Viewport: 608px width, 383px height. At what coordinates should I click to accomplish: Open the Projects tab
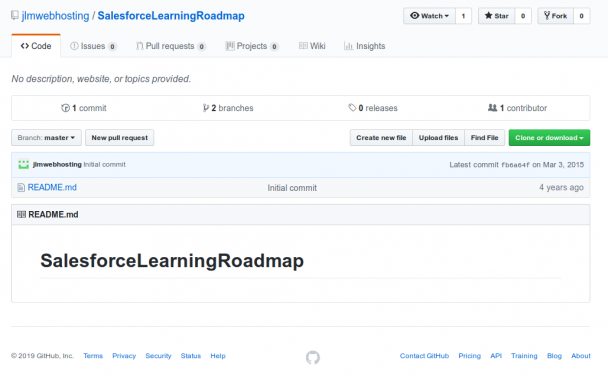click(252, 46)
